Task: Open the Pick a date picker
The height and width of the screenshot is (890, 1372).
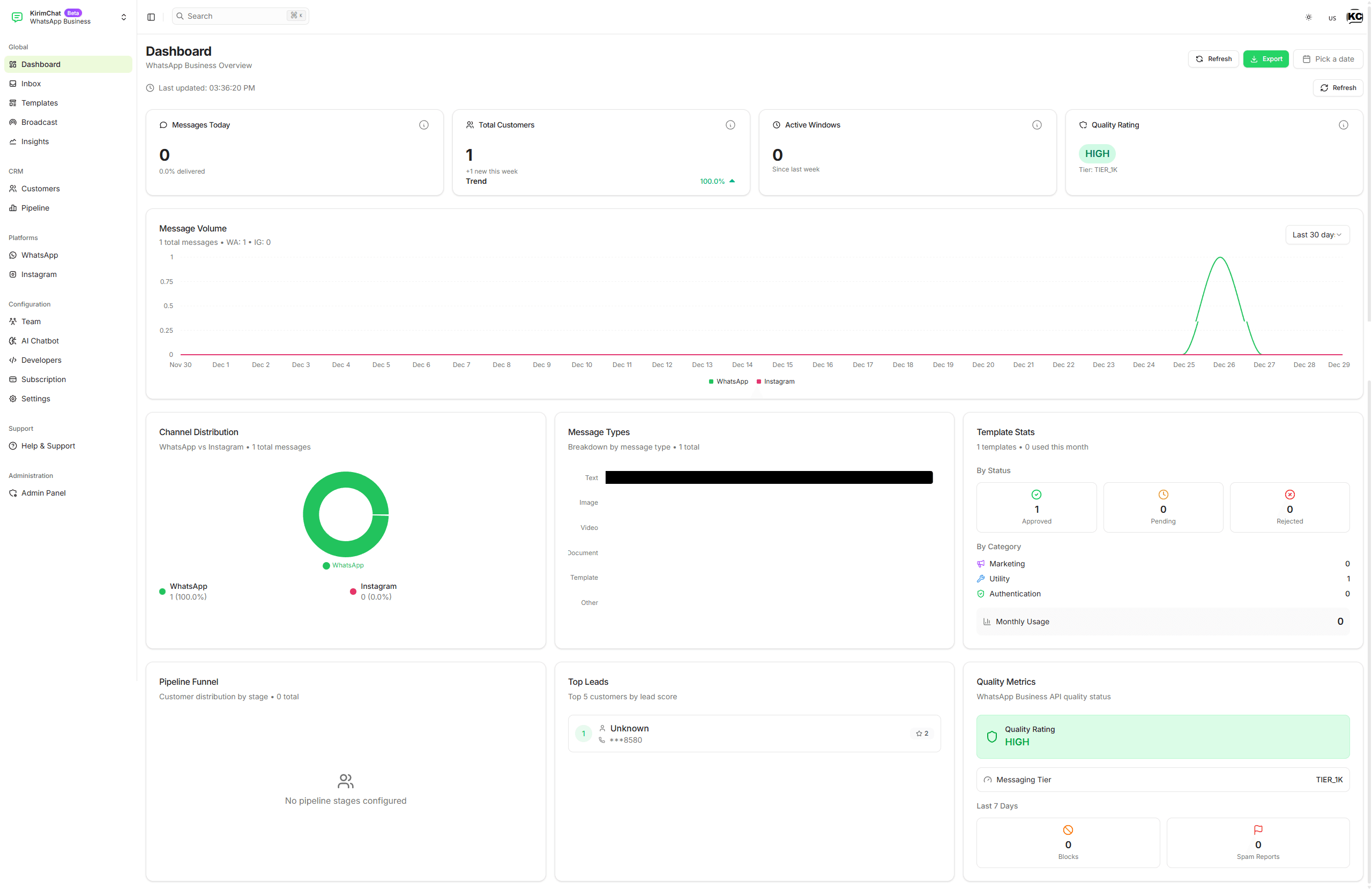Action: [1328, 59]
